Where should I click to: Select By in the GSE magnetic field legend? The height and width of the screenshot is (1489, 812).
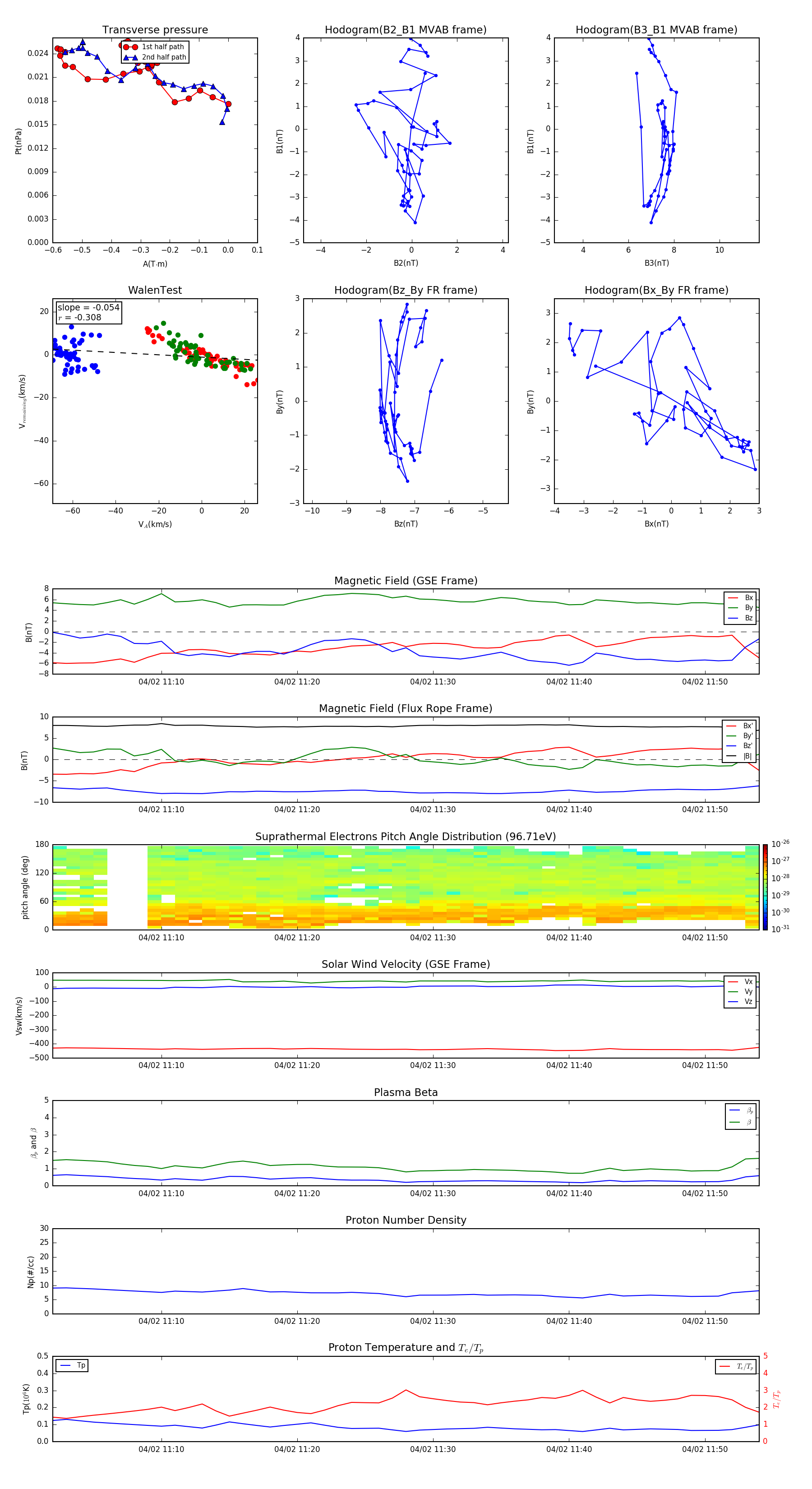tap(741, 607)
